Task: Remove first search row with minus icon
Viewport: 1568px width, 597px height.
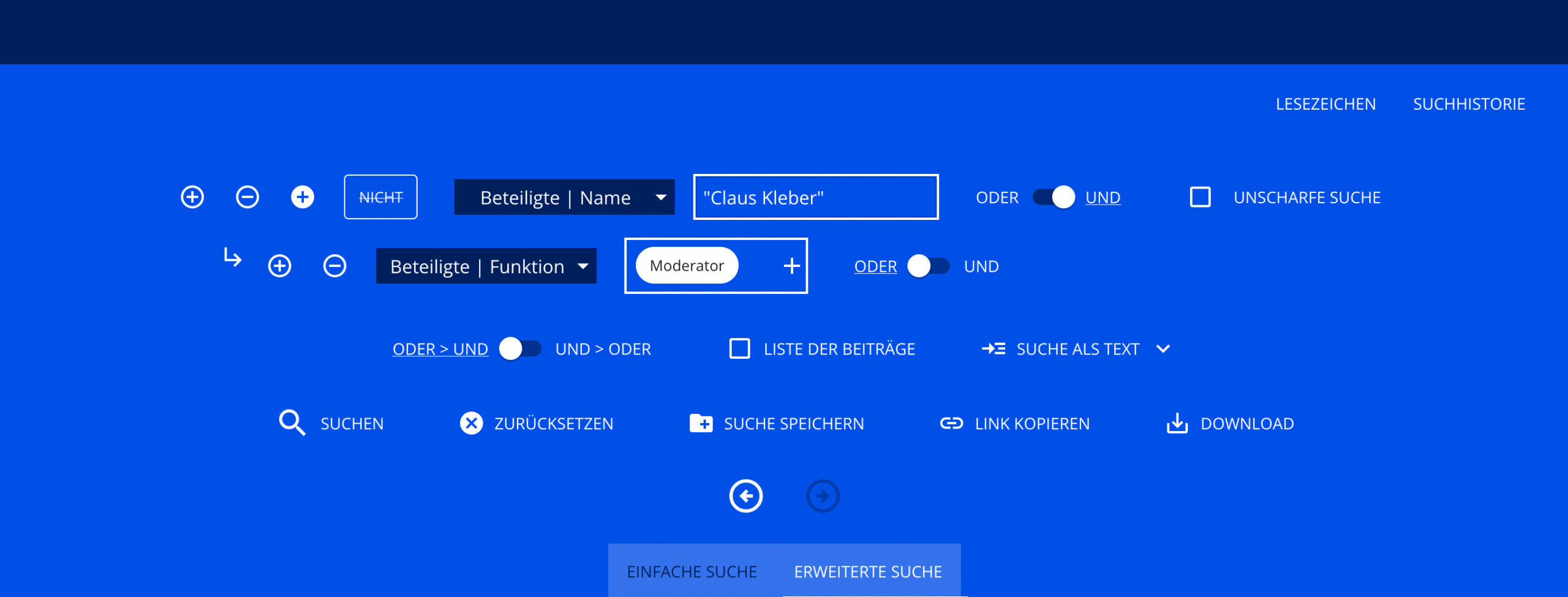Action: pos(247,197)
